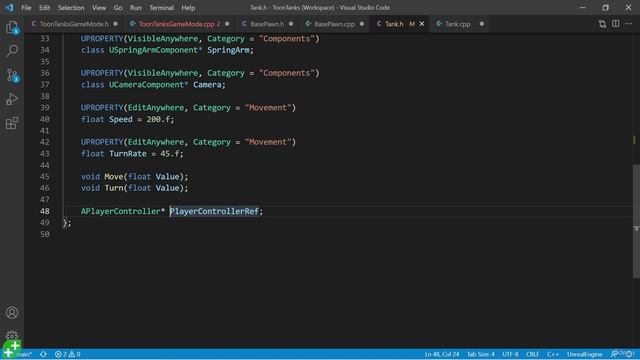This screenshot has height=360, width=640.
Task: Open the Run and Debug view
Action: pyautogui.click(x=12, y=99)
